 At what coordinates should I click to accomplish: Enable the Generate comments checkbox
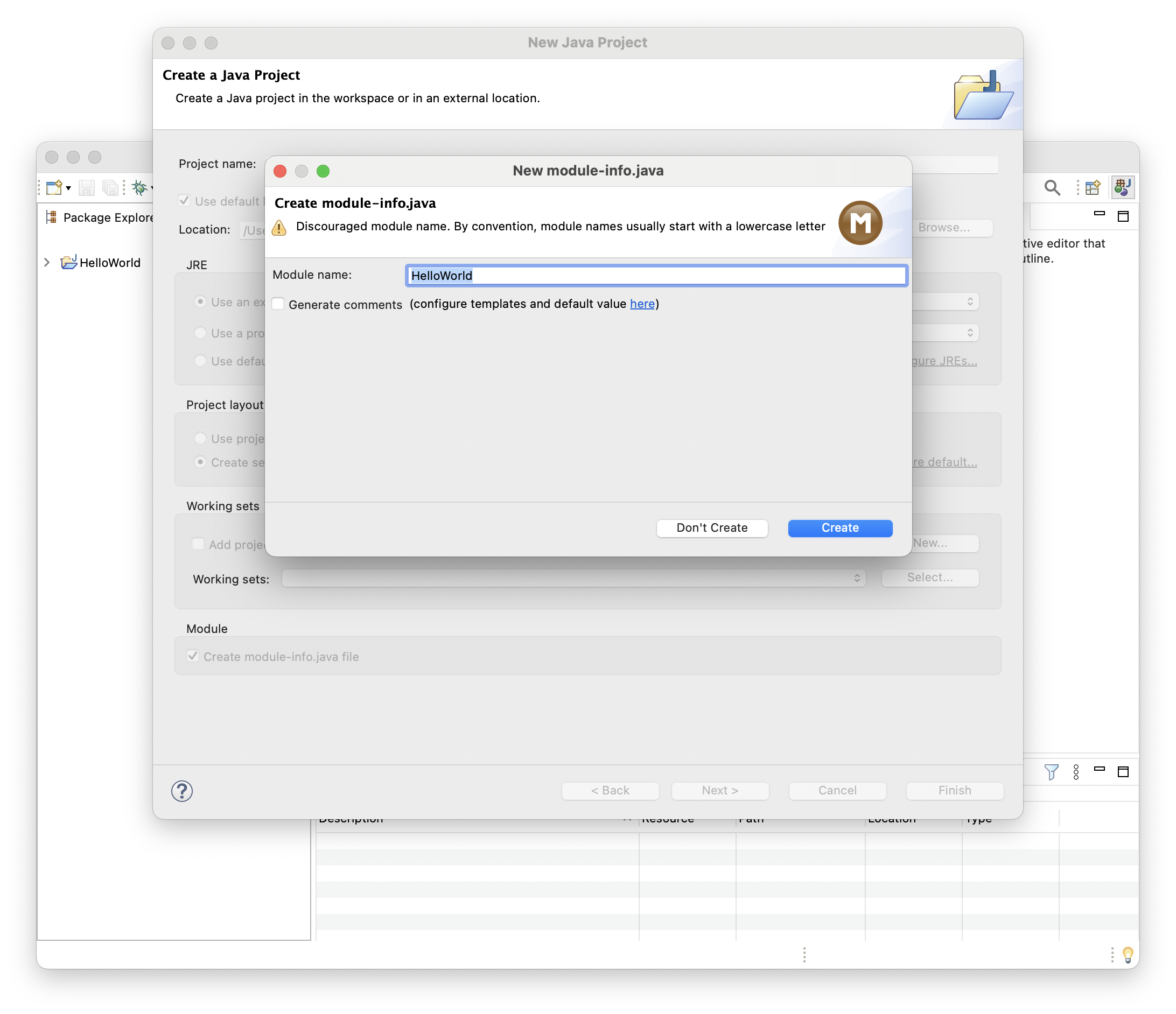(278, 304)
